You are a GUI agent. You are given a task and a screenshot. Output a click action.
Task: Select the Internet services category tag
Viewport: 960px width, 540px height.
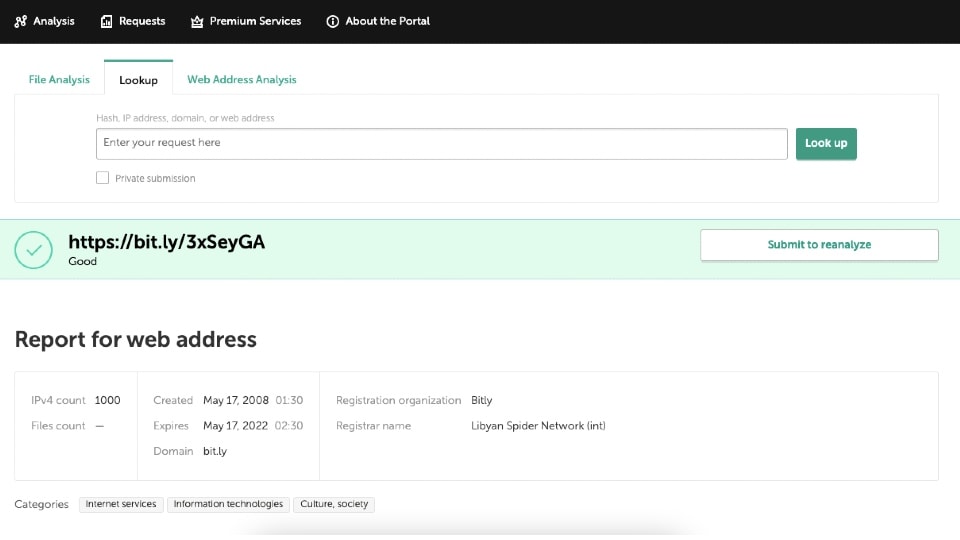pos(121,505)
